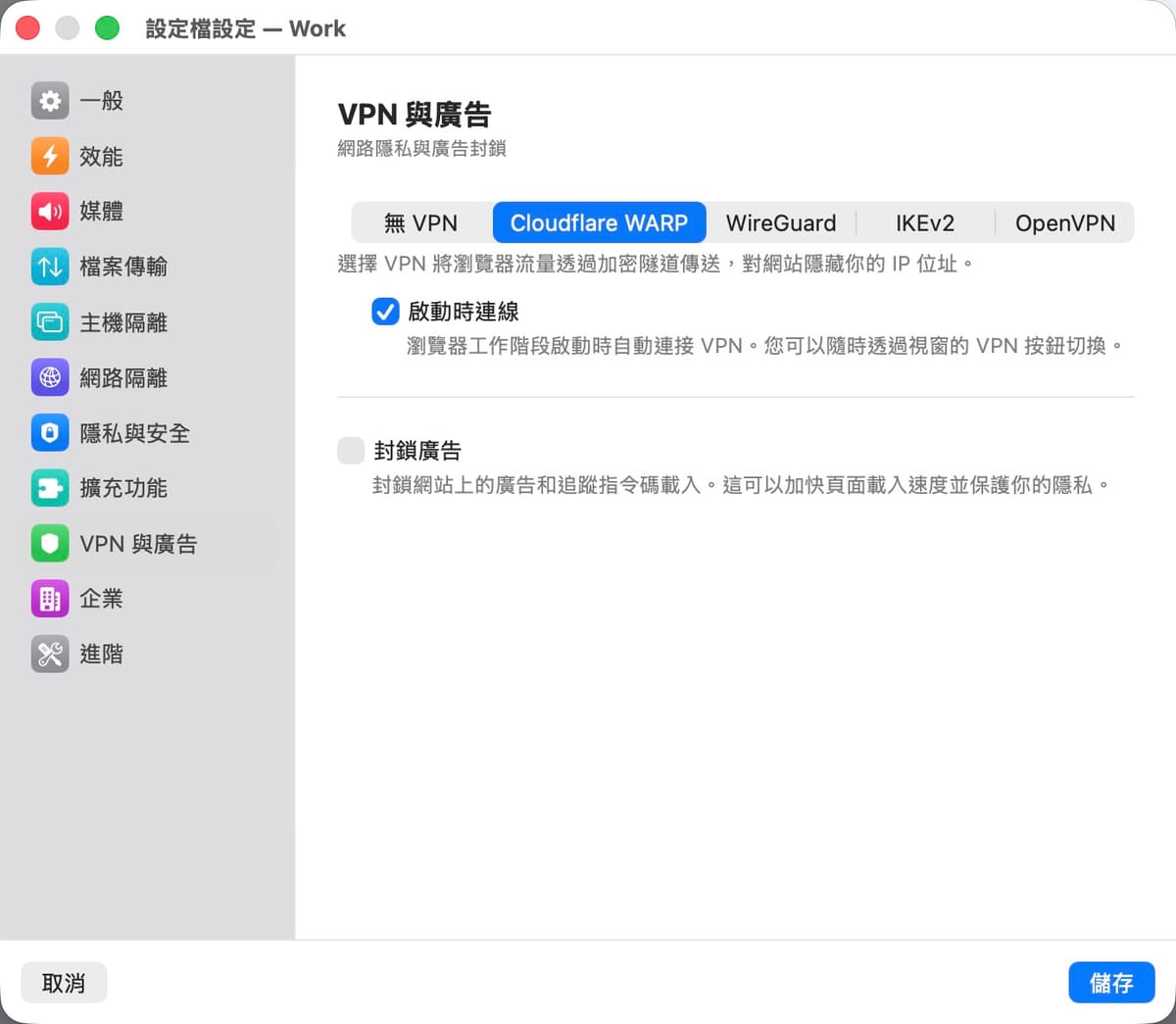
Task: Close the 設定檔設定 window
Action: [x=27, y=28]
